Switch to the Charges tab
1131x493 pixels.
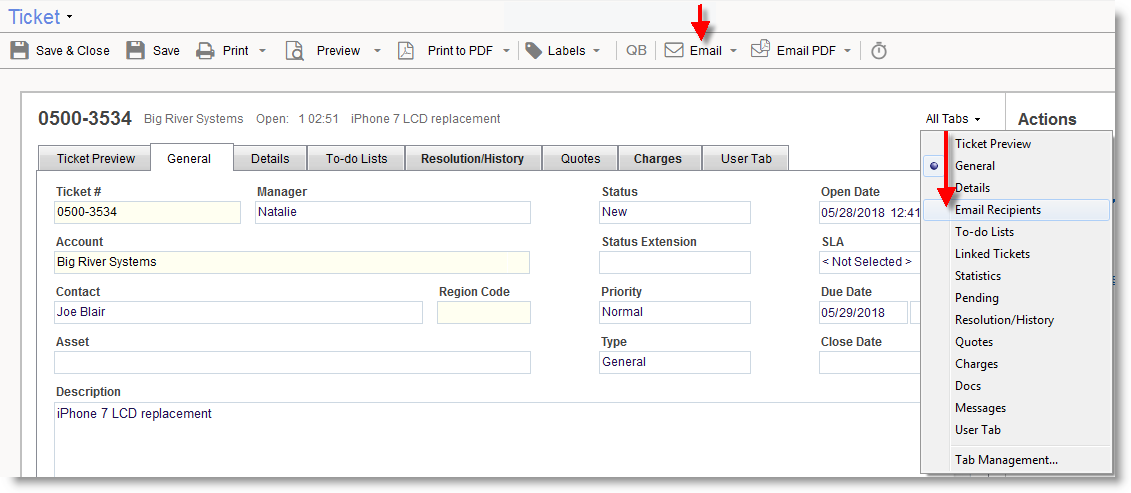pyautogui.click(x=657, y=158)
